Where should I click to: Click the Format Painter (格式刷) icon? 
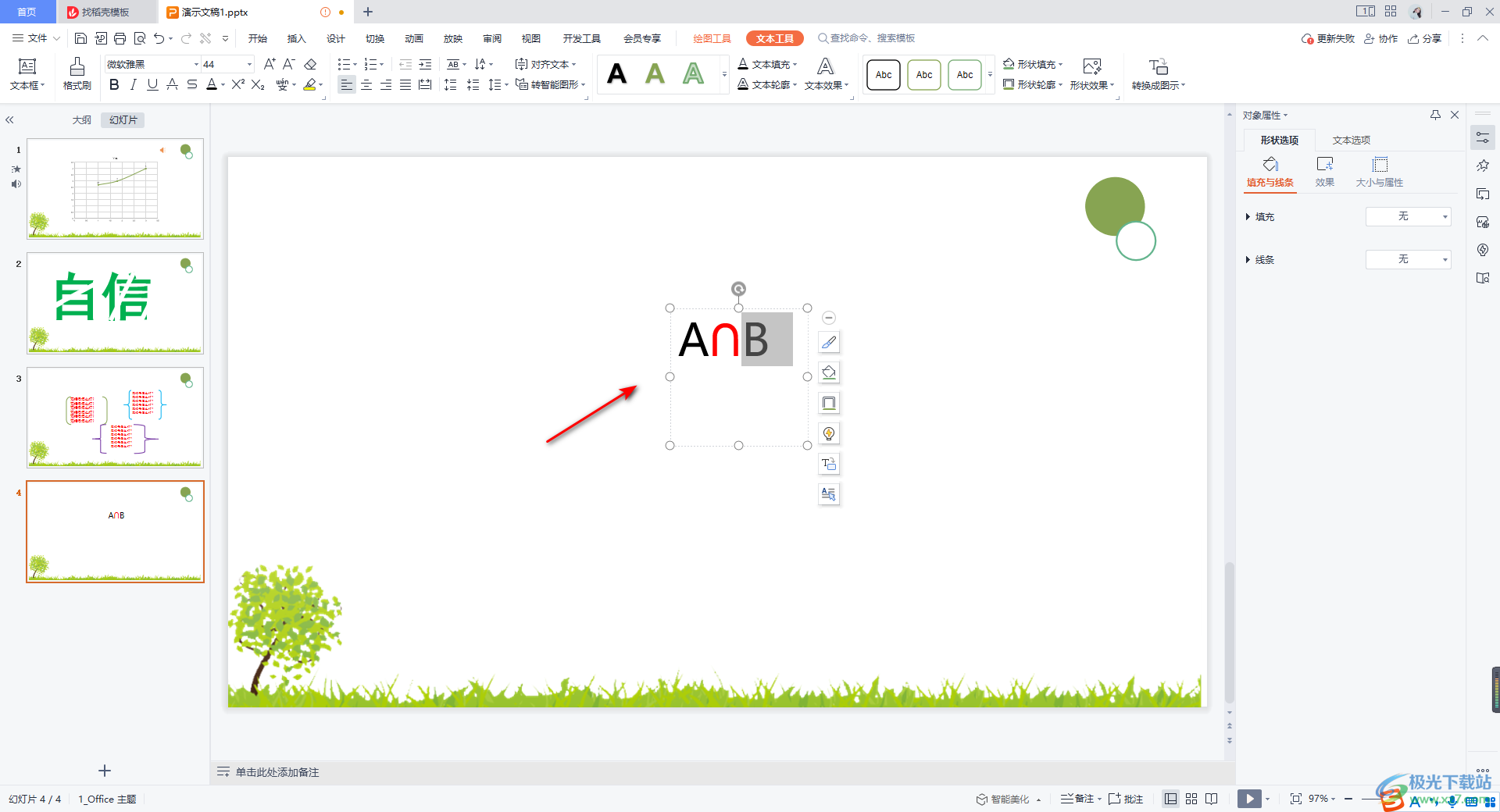pyautogui.click(x=77, y=73)
